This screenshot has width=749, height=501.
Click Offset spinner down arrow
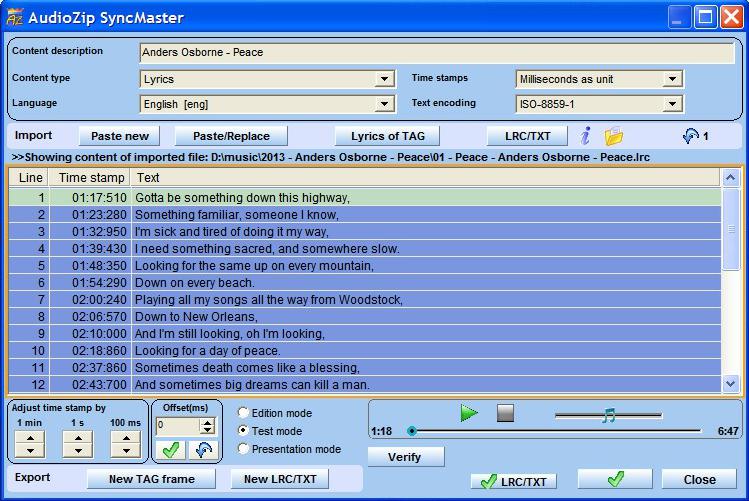207,429
